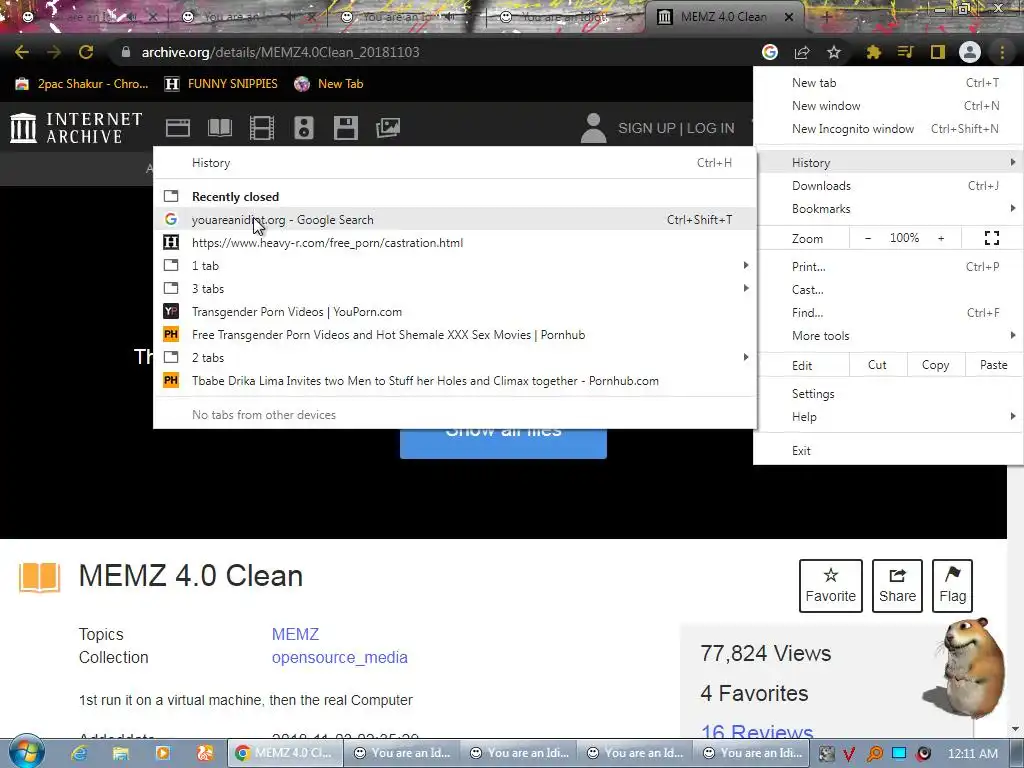Decrease zoom with the minus button
Screen dimensions: 1024x768
[x=868, y=238]
